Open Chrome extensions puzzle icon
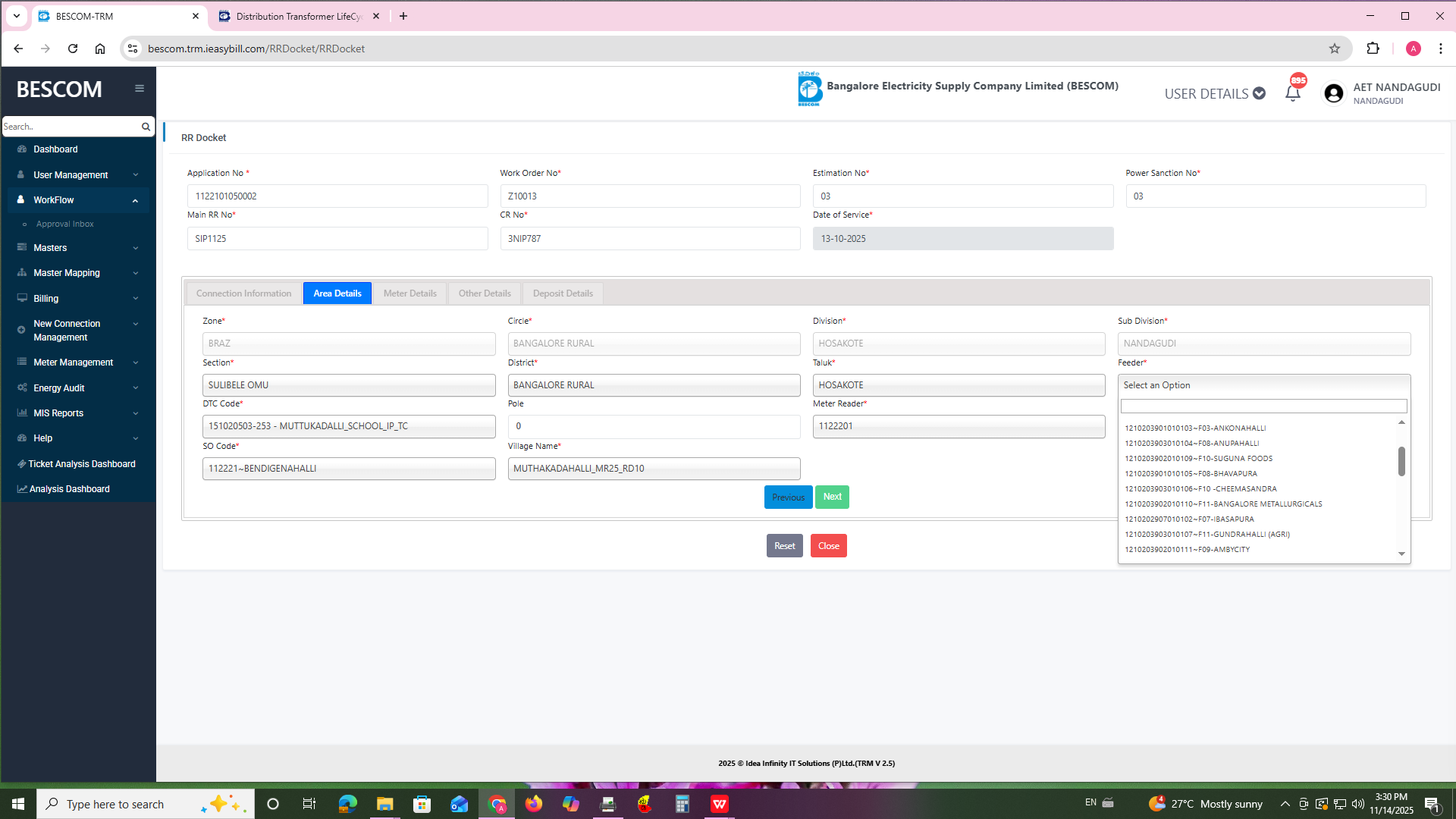This screenshot has height=819, width=1456. coord(1373,49)
